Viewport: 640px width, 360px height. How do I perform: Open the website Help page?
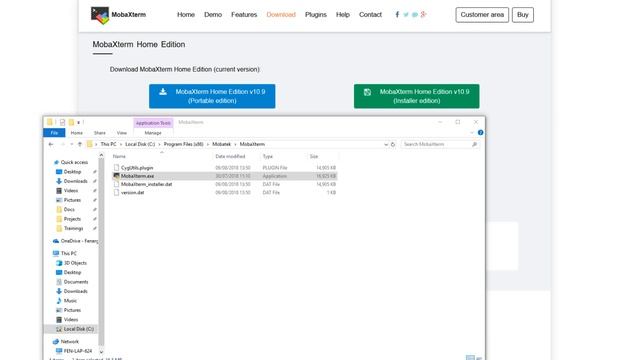[343, 15]
